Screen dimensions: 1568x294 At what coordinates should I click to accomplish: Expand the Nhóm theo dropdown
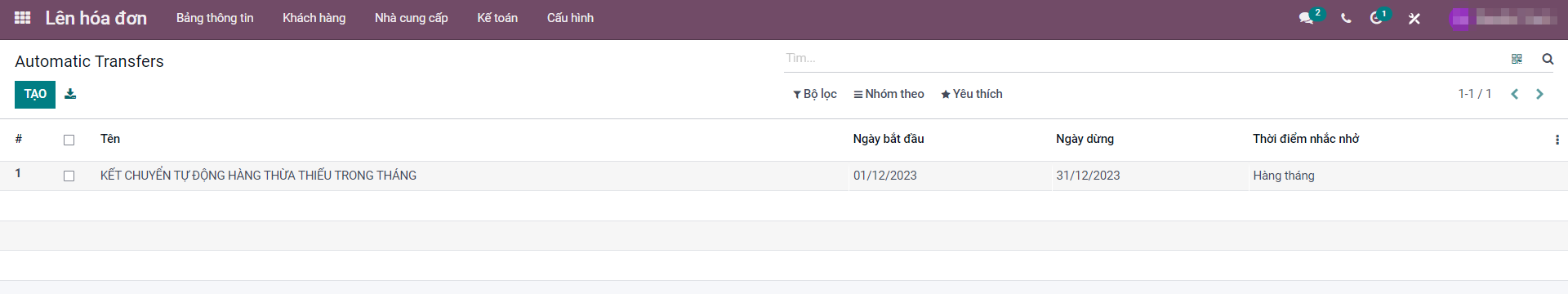point(889,94)
